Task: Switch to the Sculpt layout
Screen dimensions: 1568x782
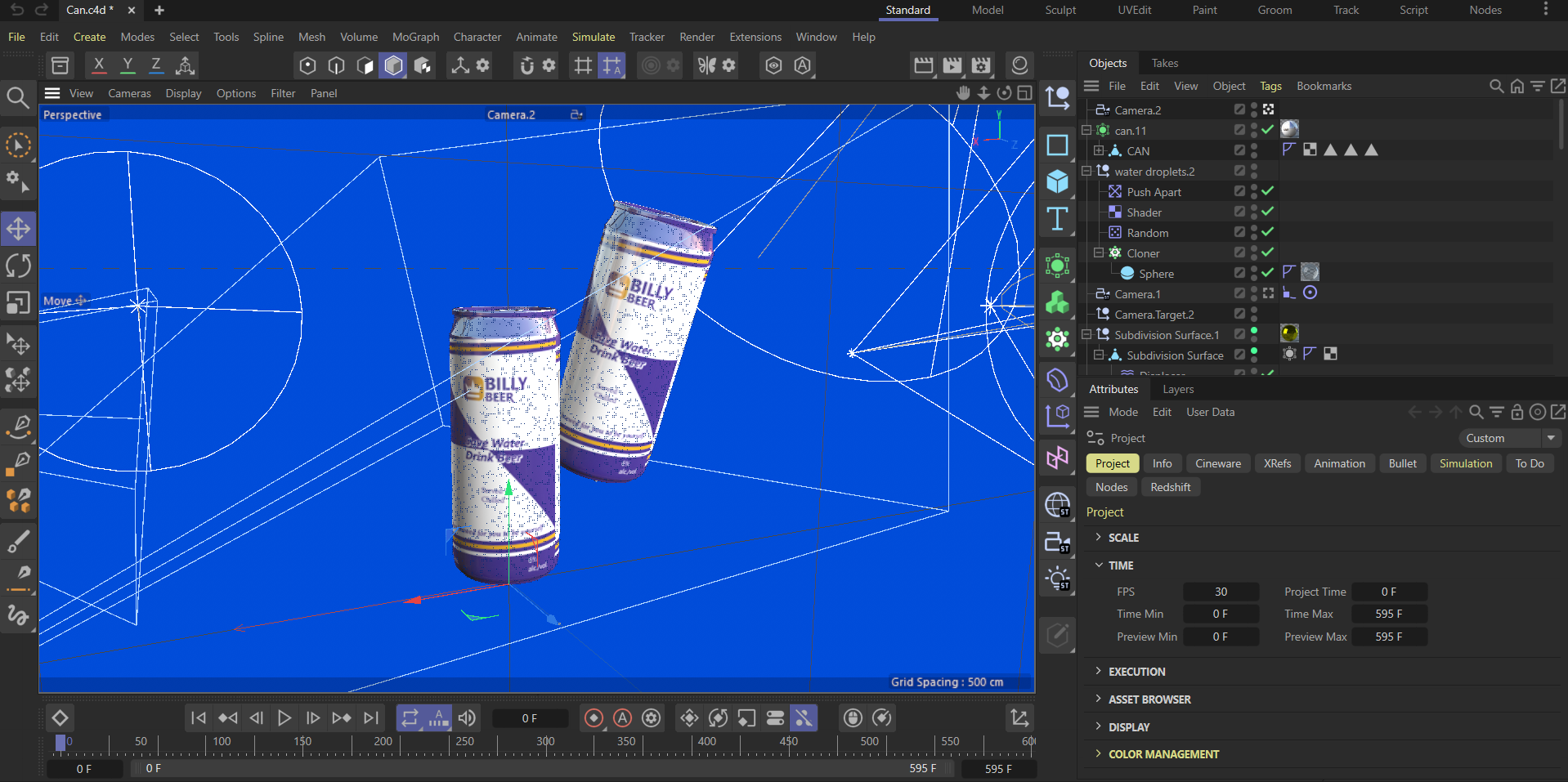Action: click(1060, 10)
